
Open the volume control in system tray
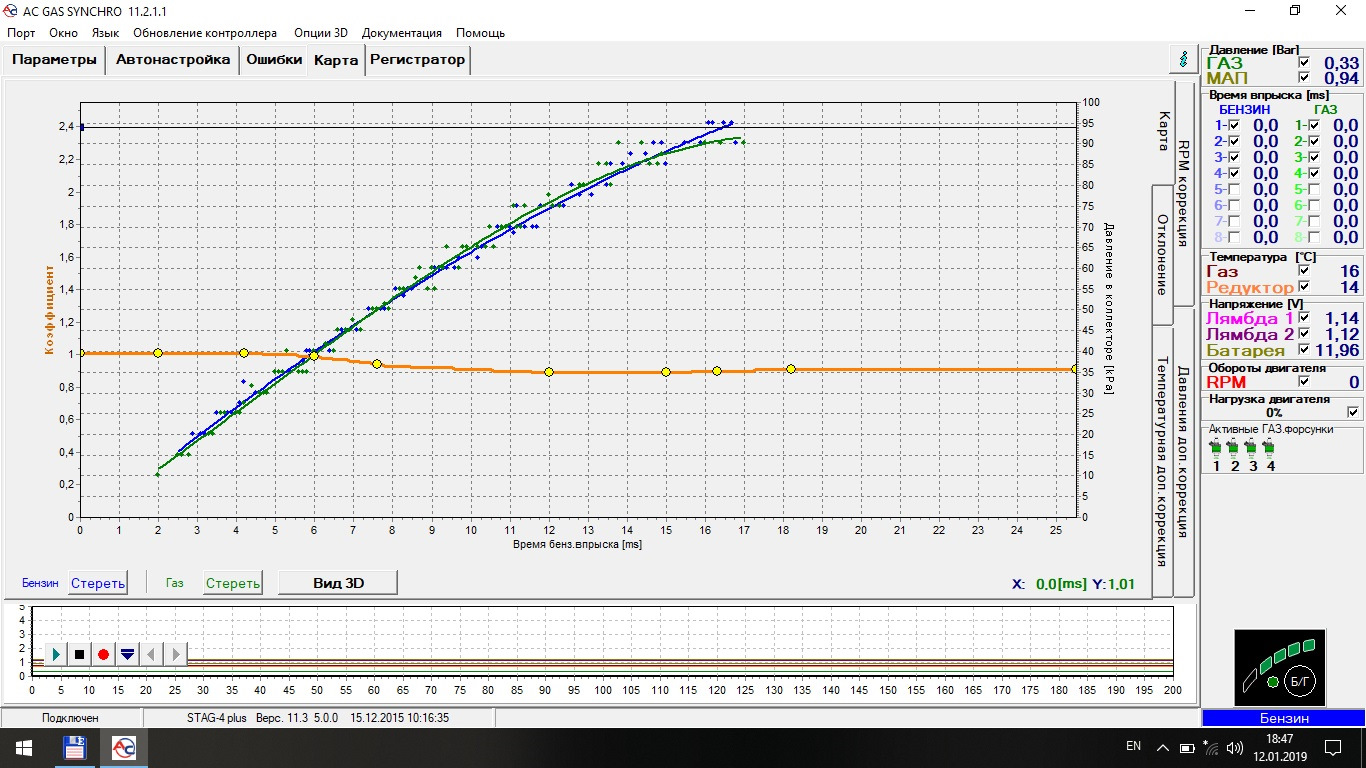[x=1236, y=747]
